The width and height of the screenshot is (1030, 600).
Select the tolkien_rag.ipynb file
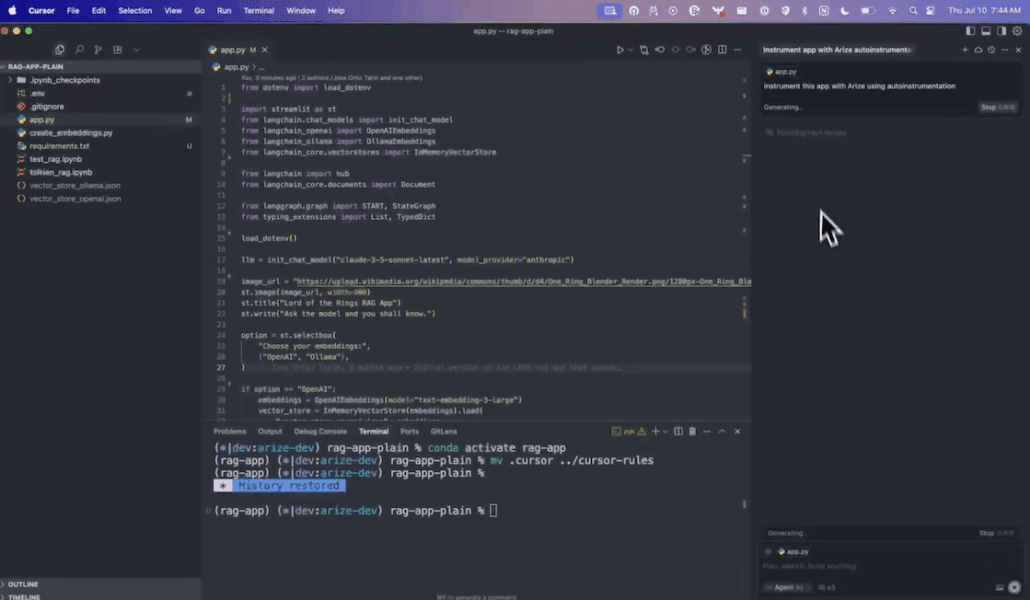pyautogui.click(x=60, y=171)
